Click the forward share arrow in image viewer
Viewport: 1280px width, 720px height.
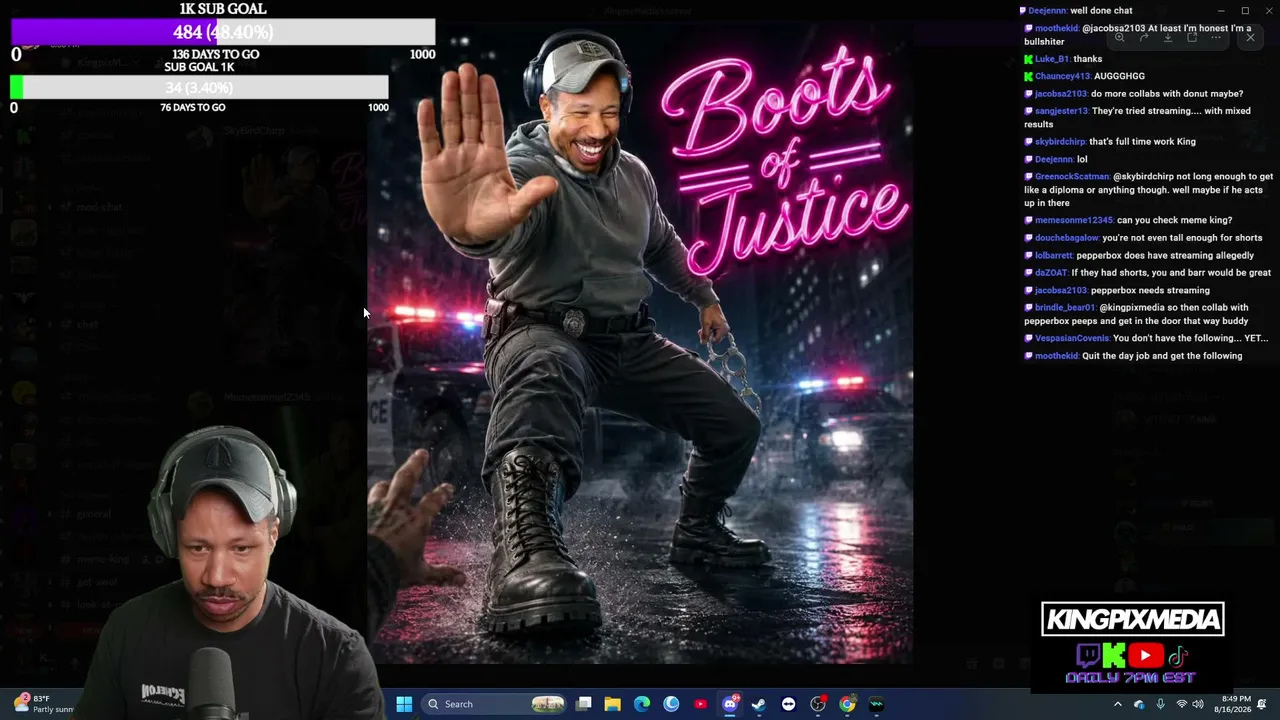pyautogui.click(x=1144, y=37)
